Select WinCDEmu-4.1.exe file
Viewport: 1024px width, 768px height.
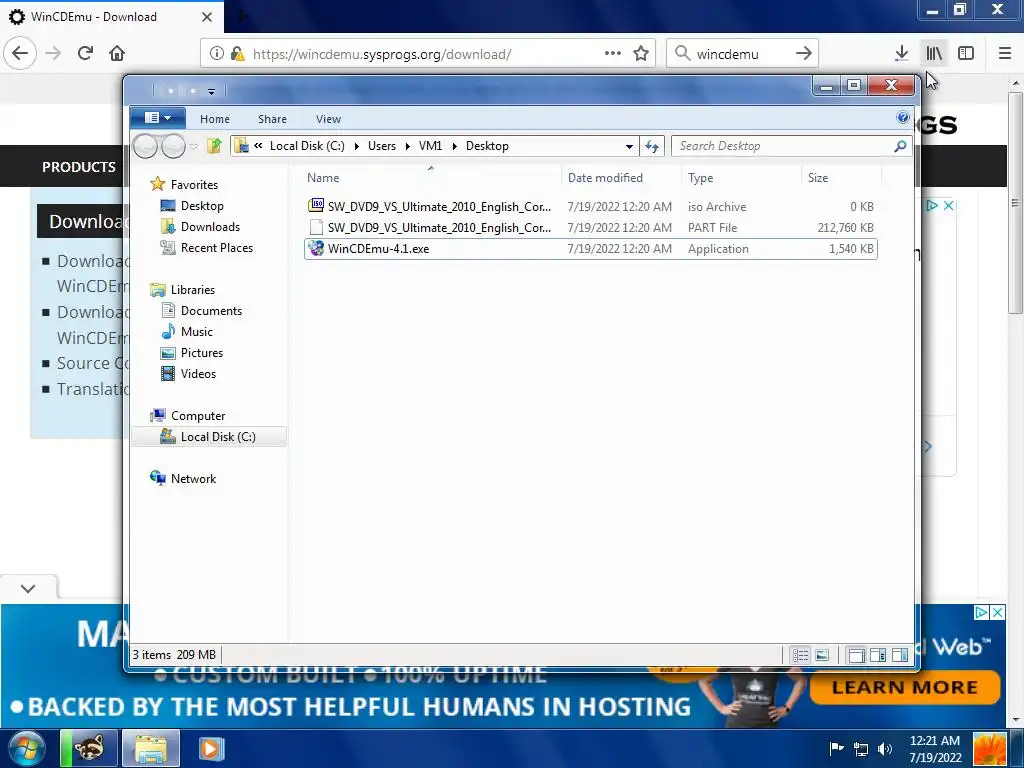pos(590,249)
